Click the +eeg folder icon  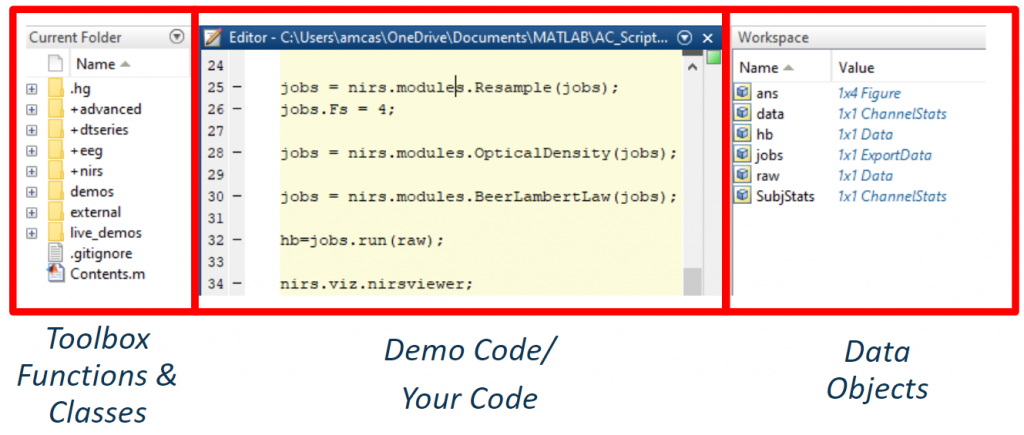56,151
